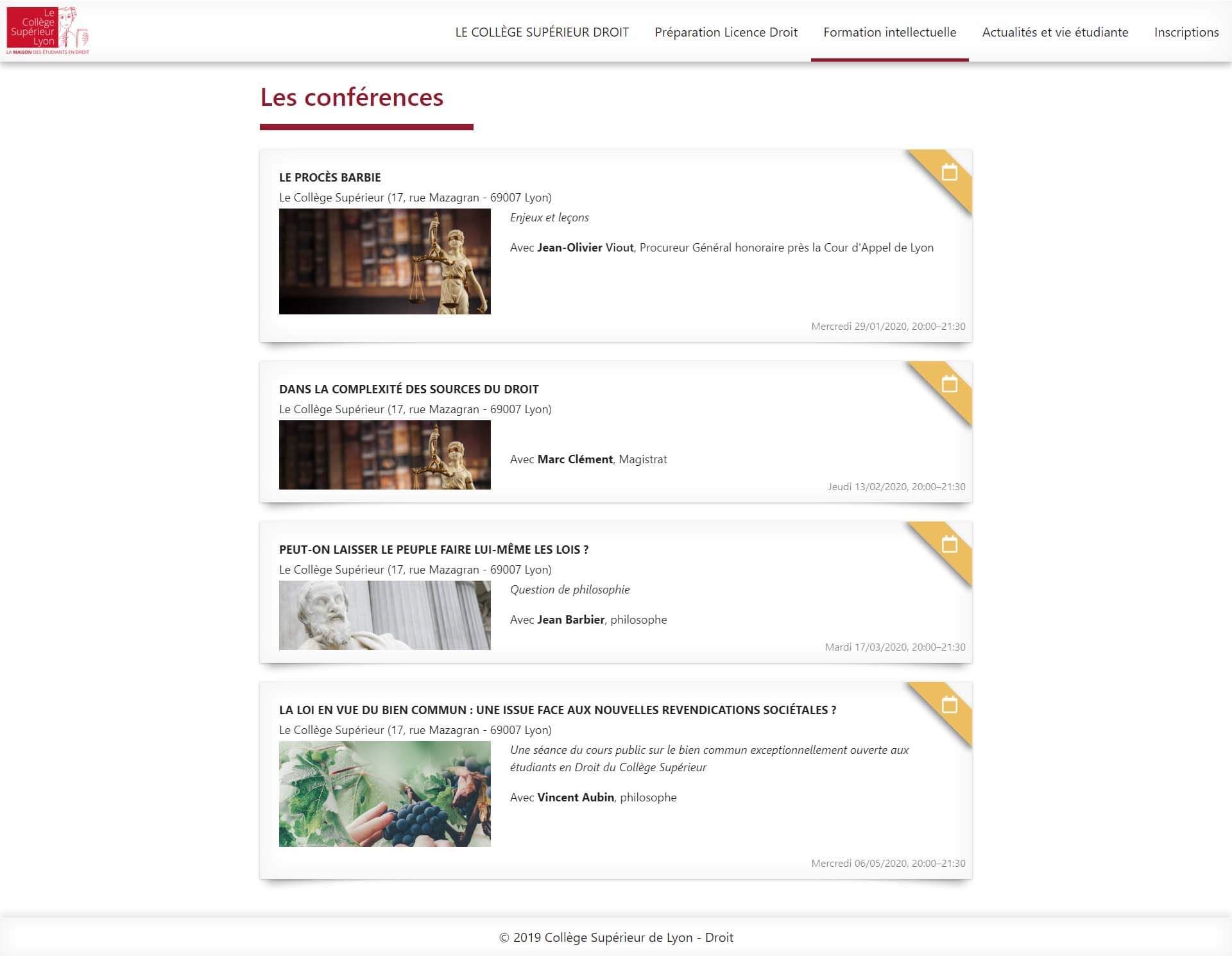Click footer copyright Collège Supérieur de Lyon
Viewport: 1232px width, 956px height.
tap(616, 937)
